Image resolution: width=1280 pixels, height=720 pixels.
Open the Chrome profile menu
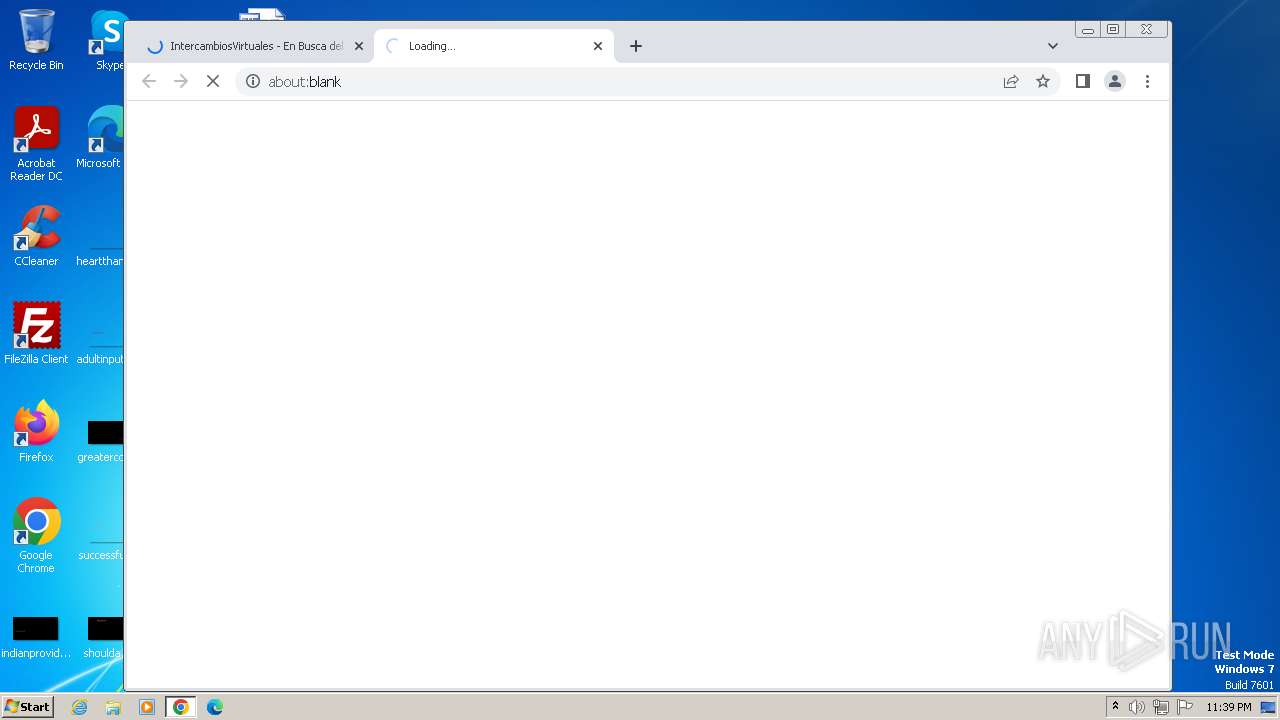[1115, 81]
